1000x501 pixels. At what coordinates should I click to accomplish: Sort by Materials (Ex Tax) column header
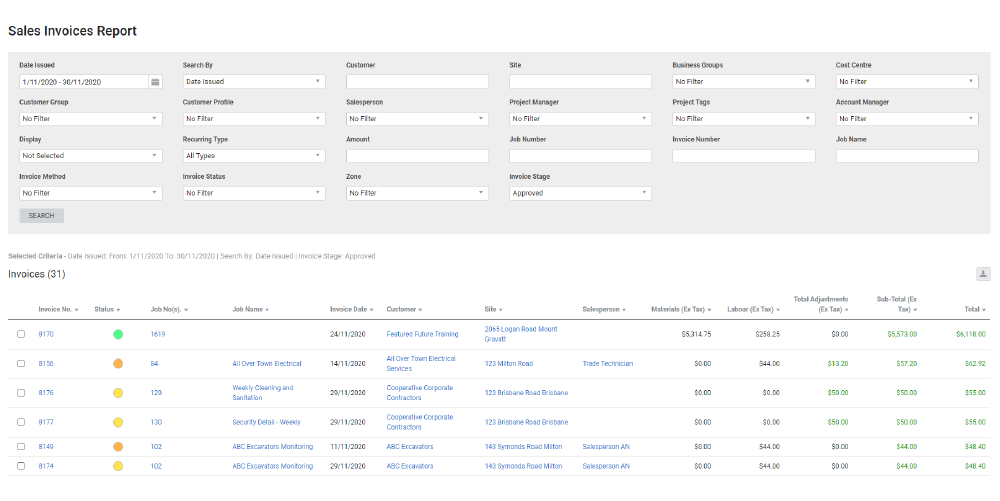point(681,309)
